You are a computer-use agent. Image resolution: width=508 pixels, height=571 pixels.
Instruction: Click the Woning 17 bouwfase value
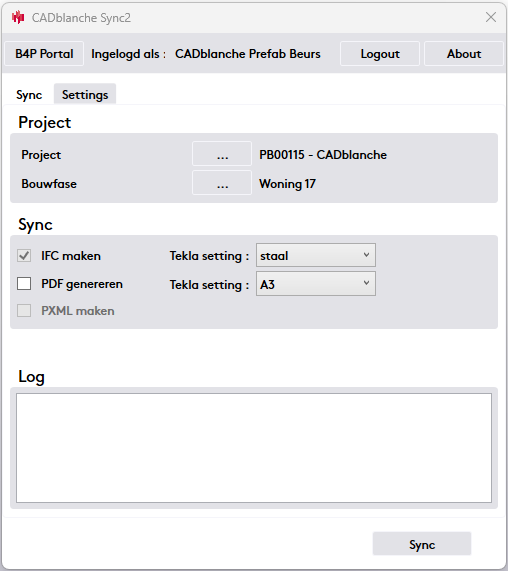(x=287, y=184)
